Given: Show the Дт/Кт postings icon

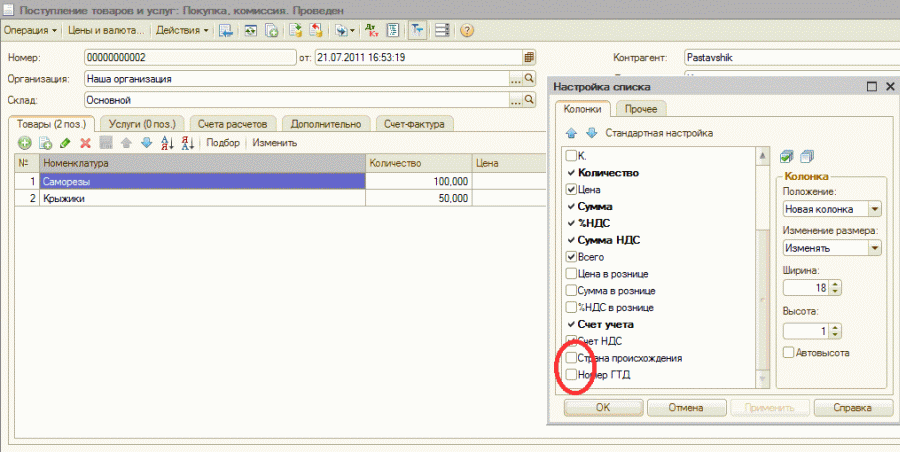Looking at the screenshot, I should 372,30.
